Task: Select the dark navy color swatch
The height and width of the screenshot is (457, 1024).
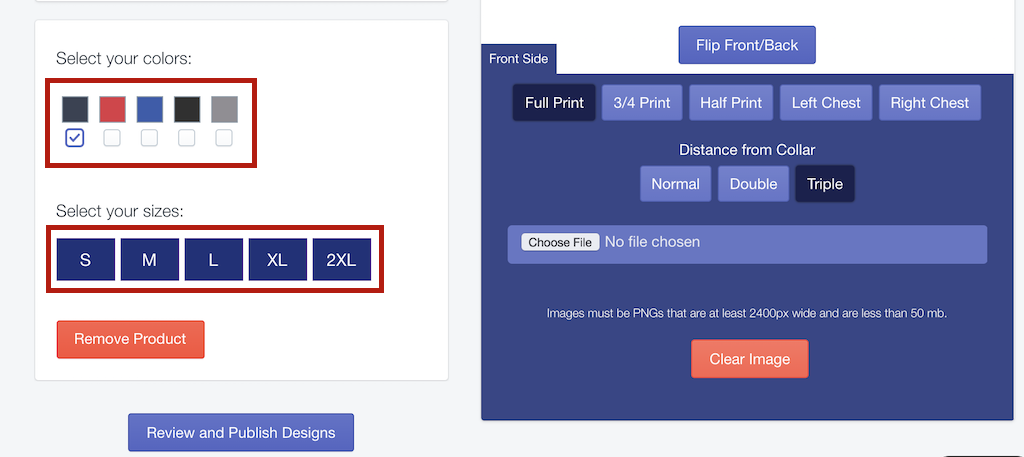Action: (75, 110)
